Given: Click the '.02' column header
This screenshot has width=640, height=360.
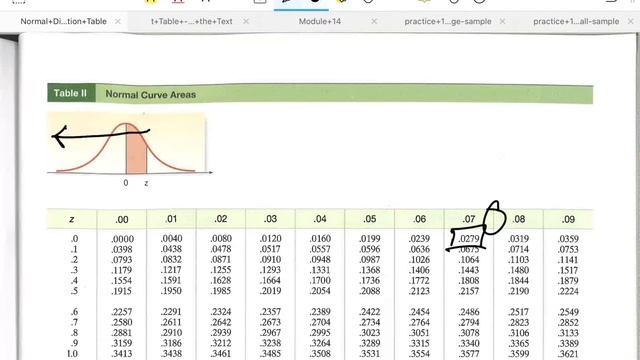Looking at the screenshot, I should pos(221,219).
